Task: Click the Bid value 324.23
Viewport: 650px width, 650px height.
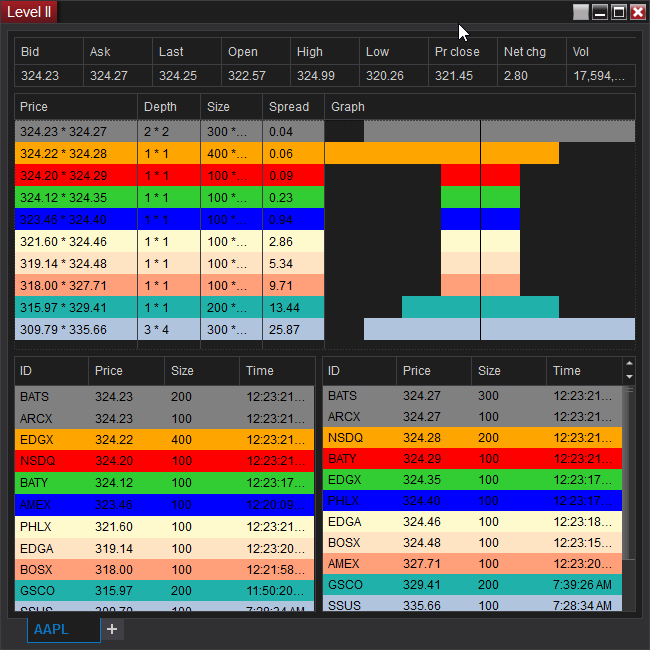Action: point(49,75)
